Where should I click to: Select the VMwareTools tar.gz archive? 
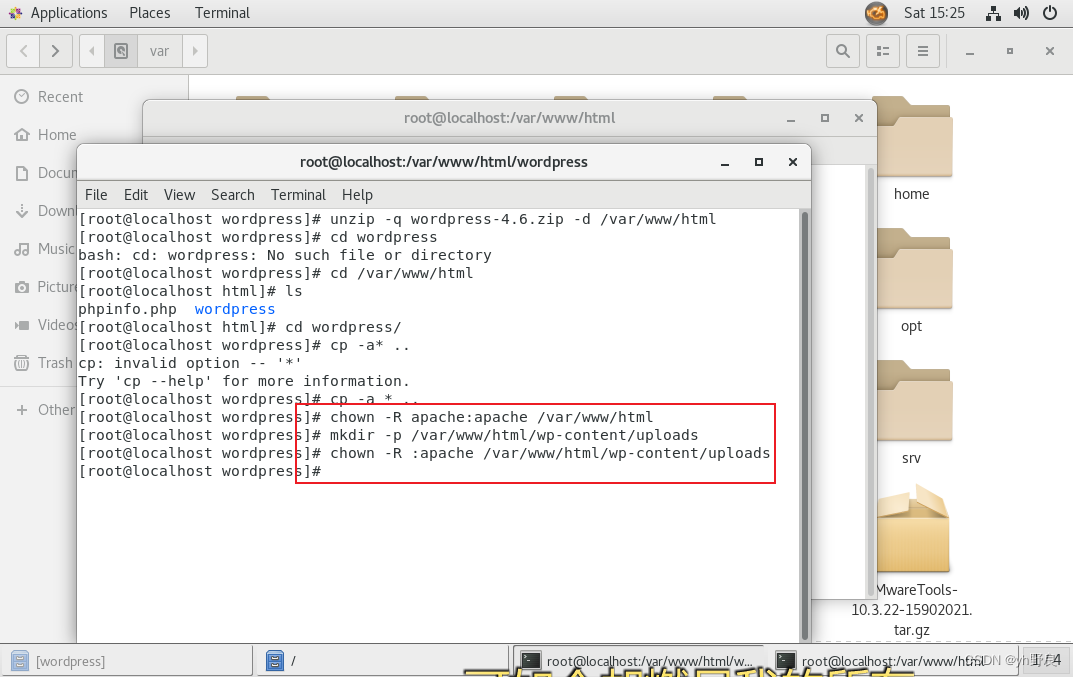[913, 528]
